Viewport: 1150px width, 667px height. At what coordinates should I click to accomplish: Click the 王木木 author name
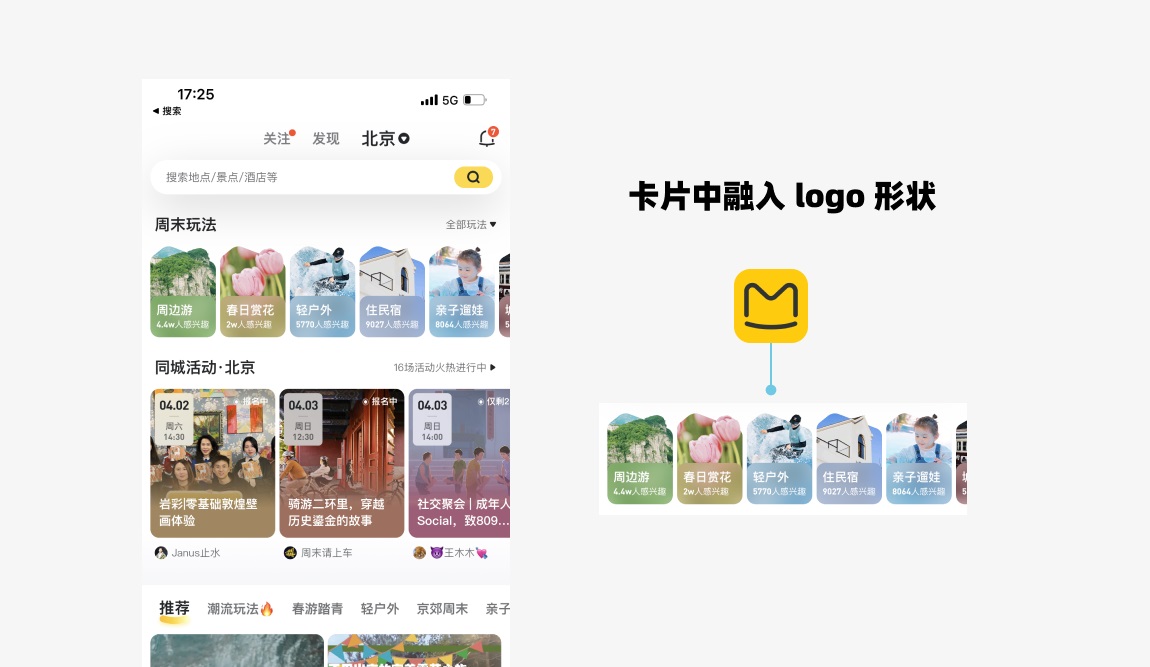[x=458, y=553]
